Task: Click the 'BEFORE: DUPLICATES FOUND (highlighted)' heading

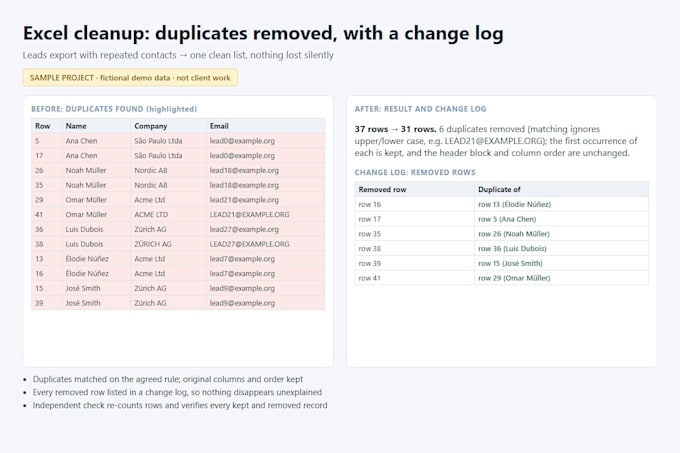Action: pos(114,109)
